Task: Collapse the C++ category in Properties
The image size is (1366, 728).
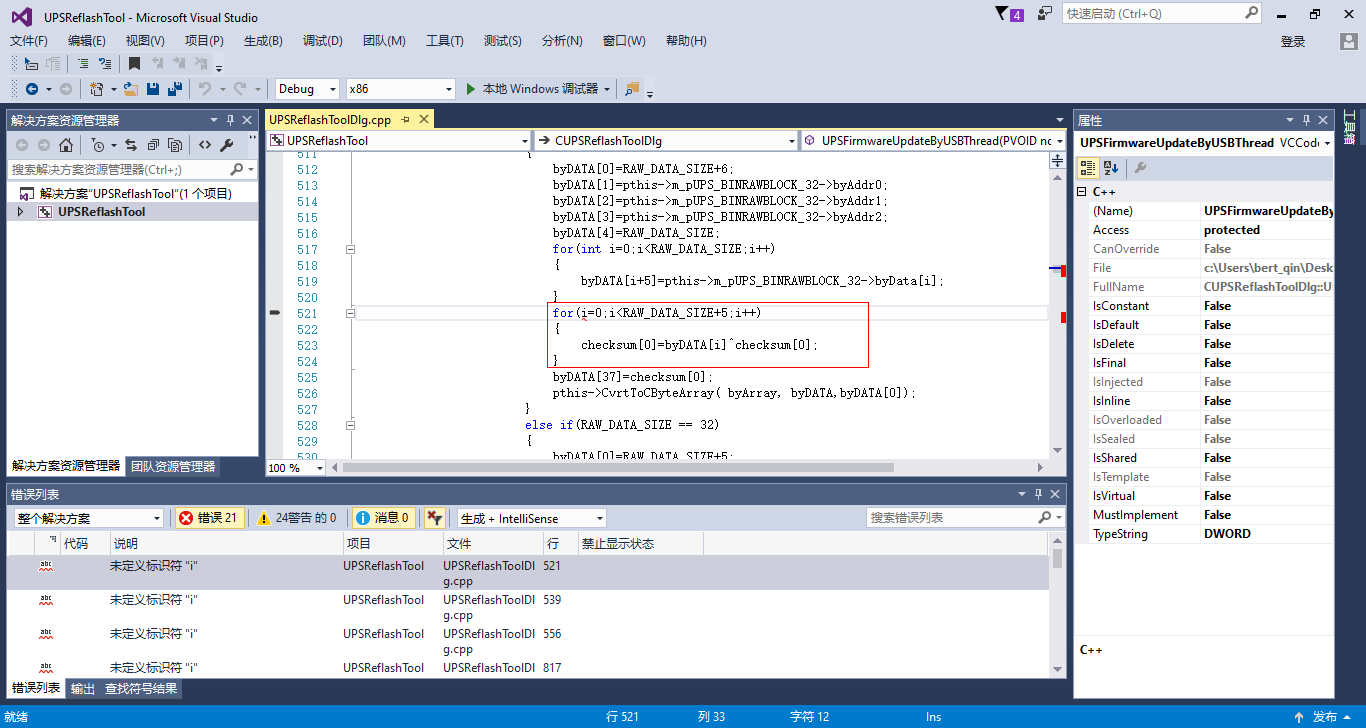Action: pyautogui.click(x=1082, y=192)
